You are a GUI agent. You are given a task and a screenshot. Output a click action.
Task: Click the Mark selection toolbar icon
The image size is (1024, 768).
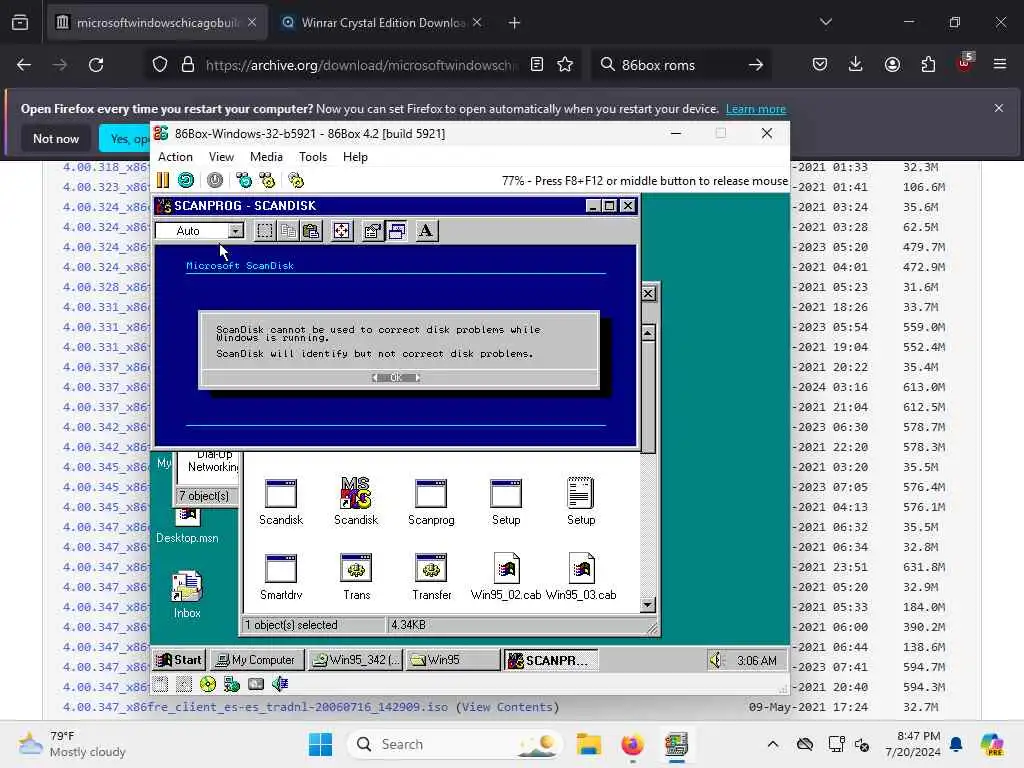coord(264,231)
